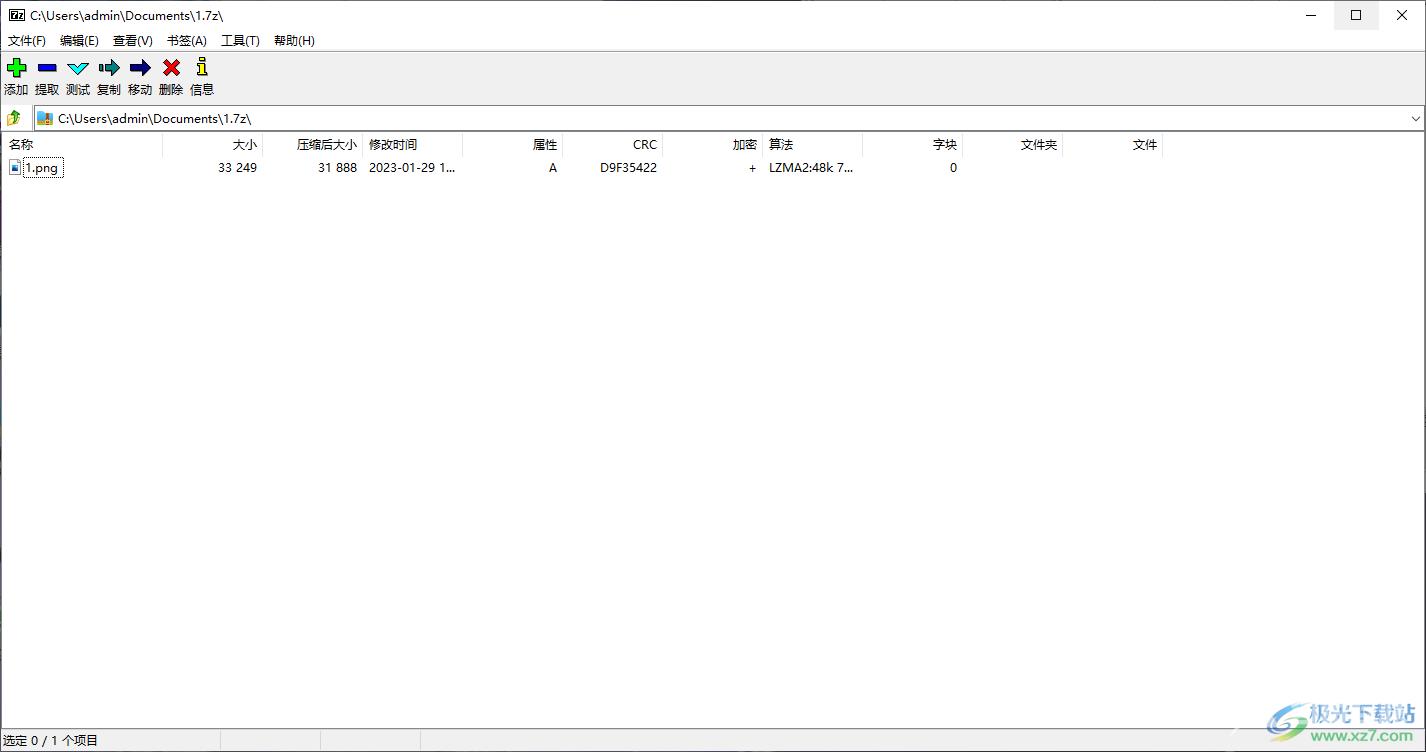Sort by 文件 column header
The height and width of the screenshot is (752, 1426).
1112,145
